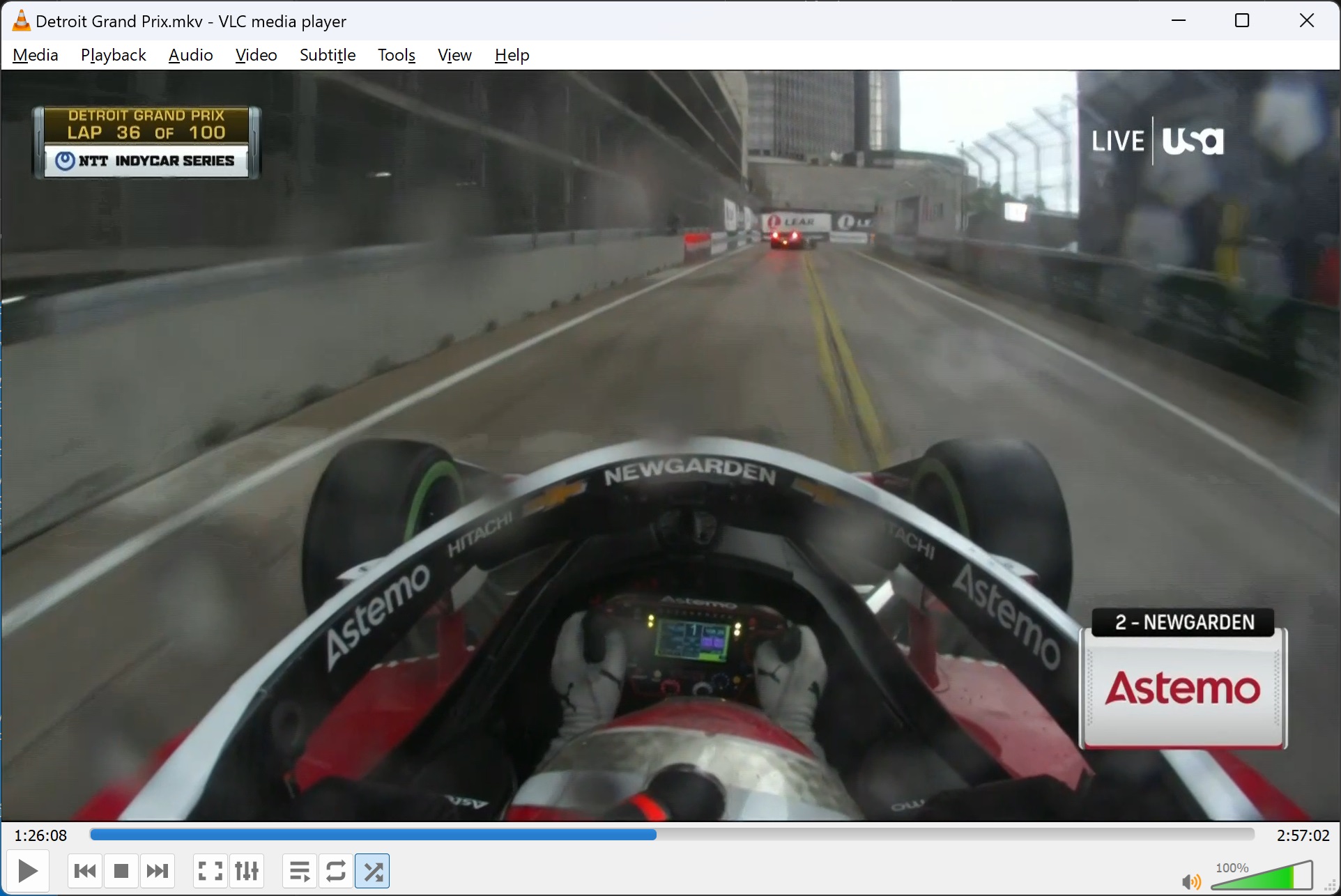The width and height of the screenshot is (1341, 896).
Task: Open the Help menu
Action: tap(512, 55)
